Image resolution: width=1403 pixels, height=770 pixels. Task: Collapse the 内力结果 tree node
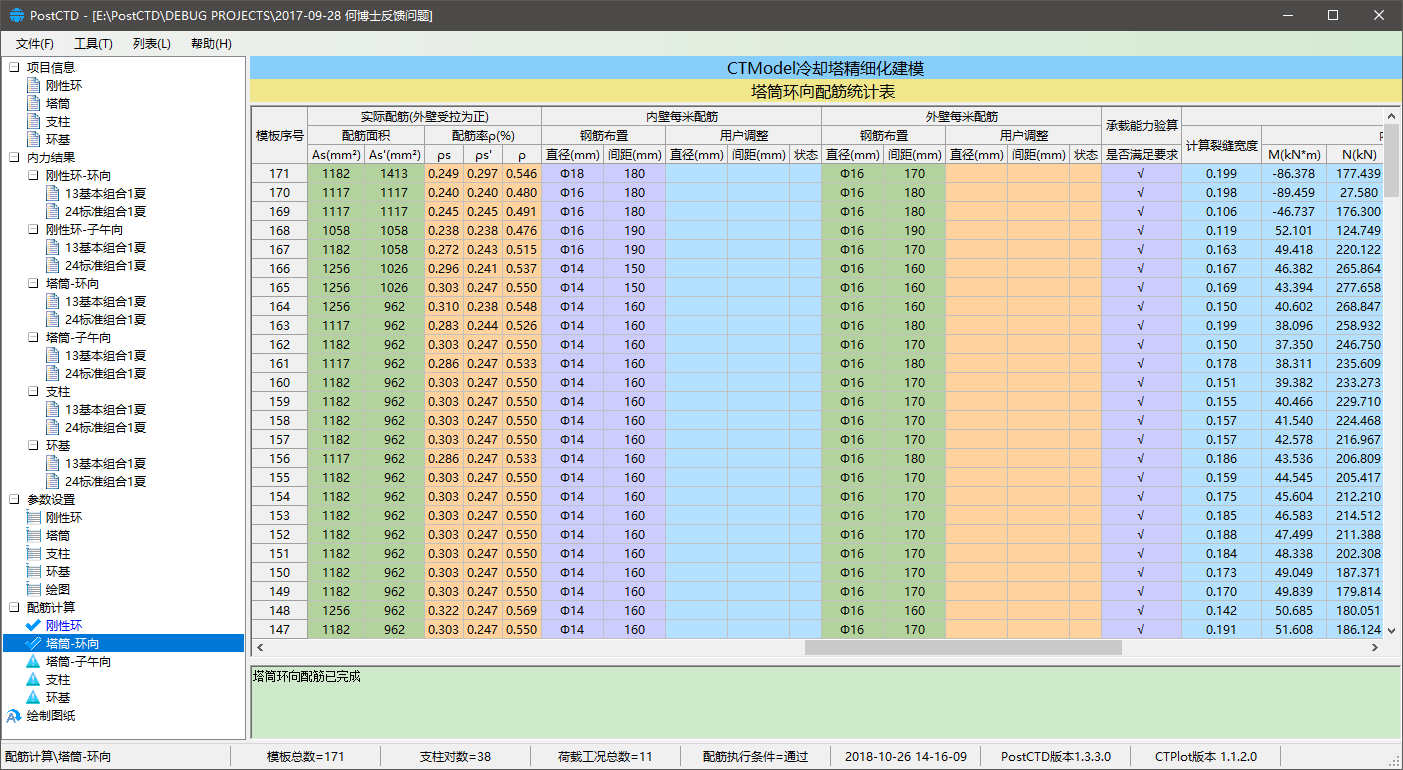pyautogui.click(x=14, y=158)
